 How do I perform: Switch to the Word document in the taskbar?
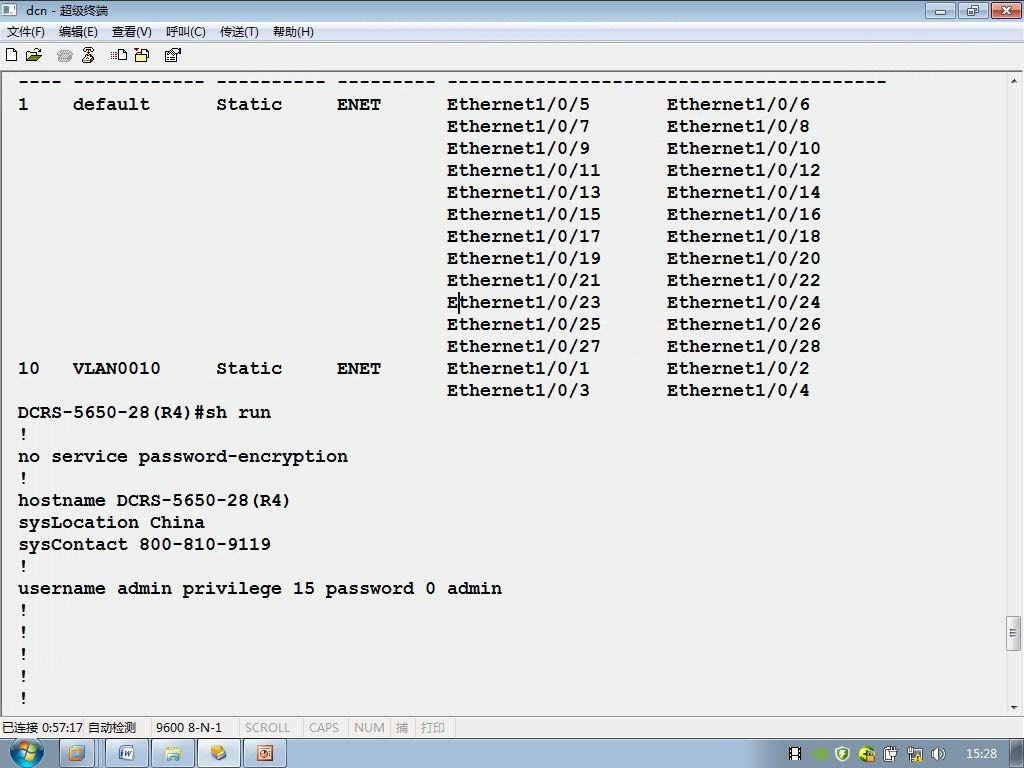[127, 754]
